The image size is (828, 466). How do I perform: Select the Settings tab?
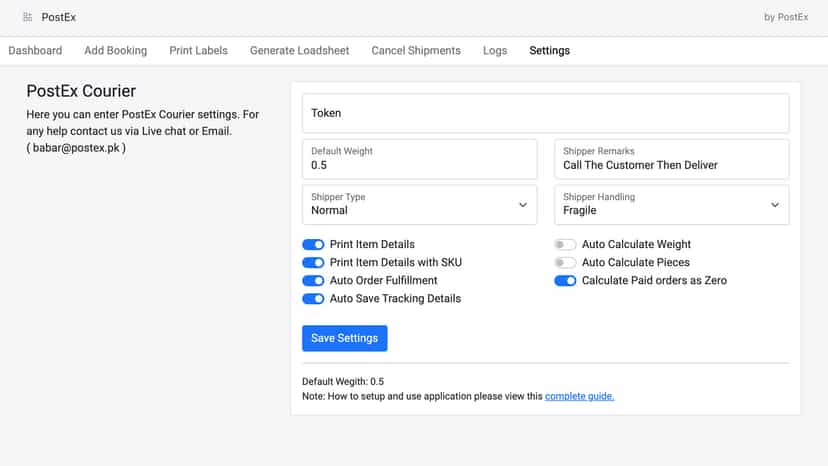tap(549, 51)
